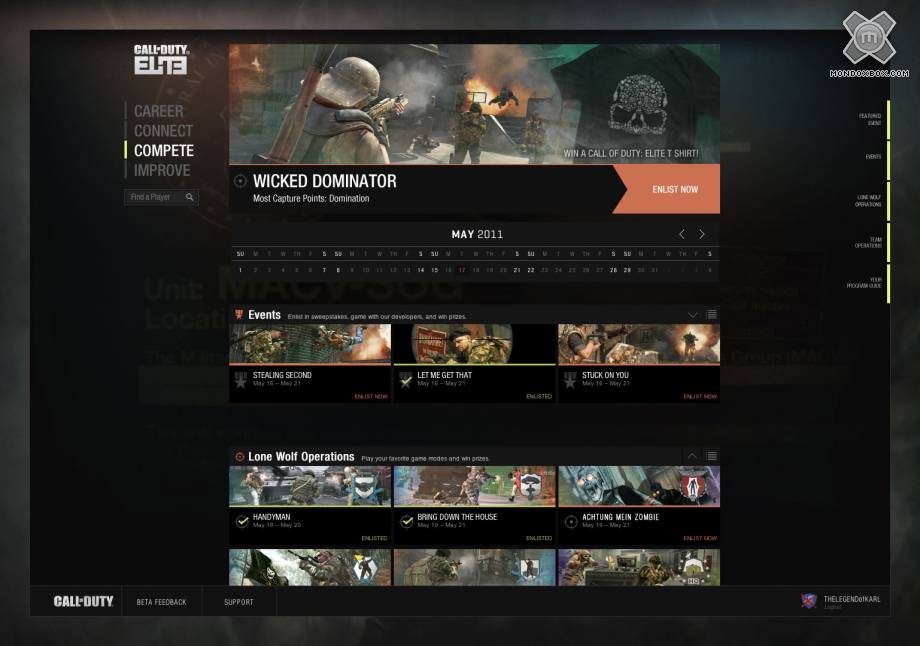
Task: Collapse the Events section chevron
Action: click(x=692, y=315)
